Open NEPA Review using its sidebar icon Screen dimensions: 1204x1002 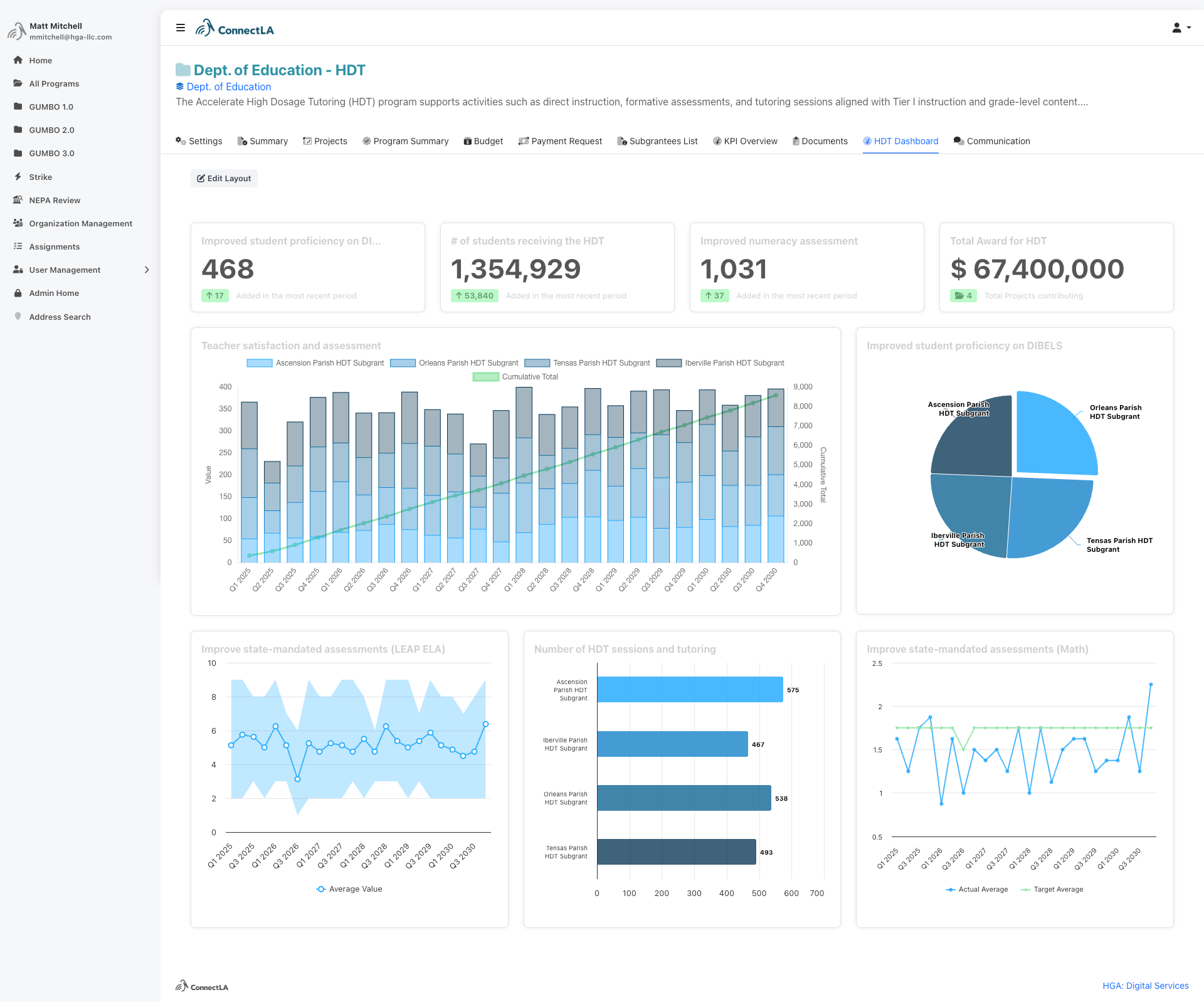tap(18, 200)
